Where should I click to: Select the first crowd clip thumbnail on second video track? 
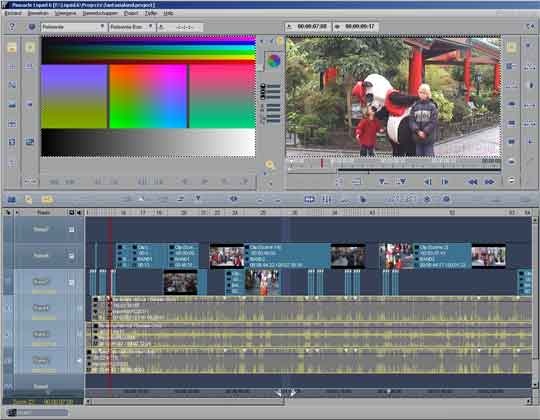click(227, 256)
